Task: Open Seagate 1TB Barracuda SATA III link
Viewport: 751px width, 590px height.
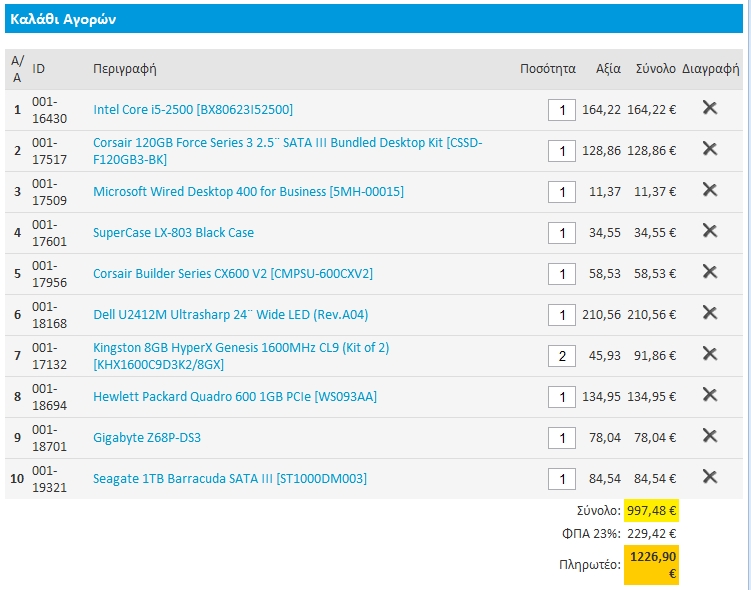Action: pyautogui.click(x=230, y=478)
